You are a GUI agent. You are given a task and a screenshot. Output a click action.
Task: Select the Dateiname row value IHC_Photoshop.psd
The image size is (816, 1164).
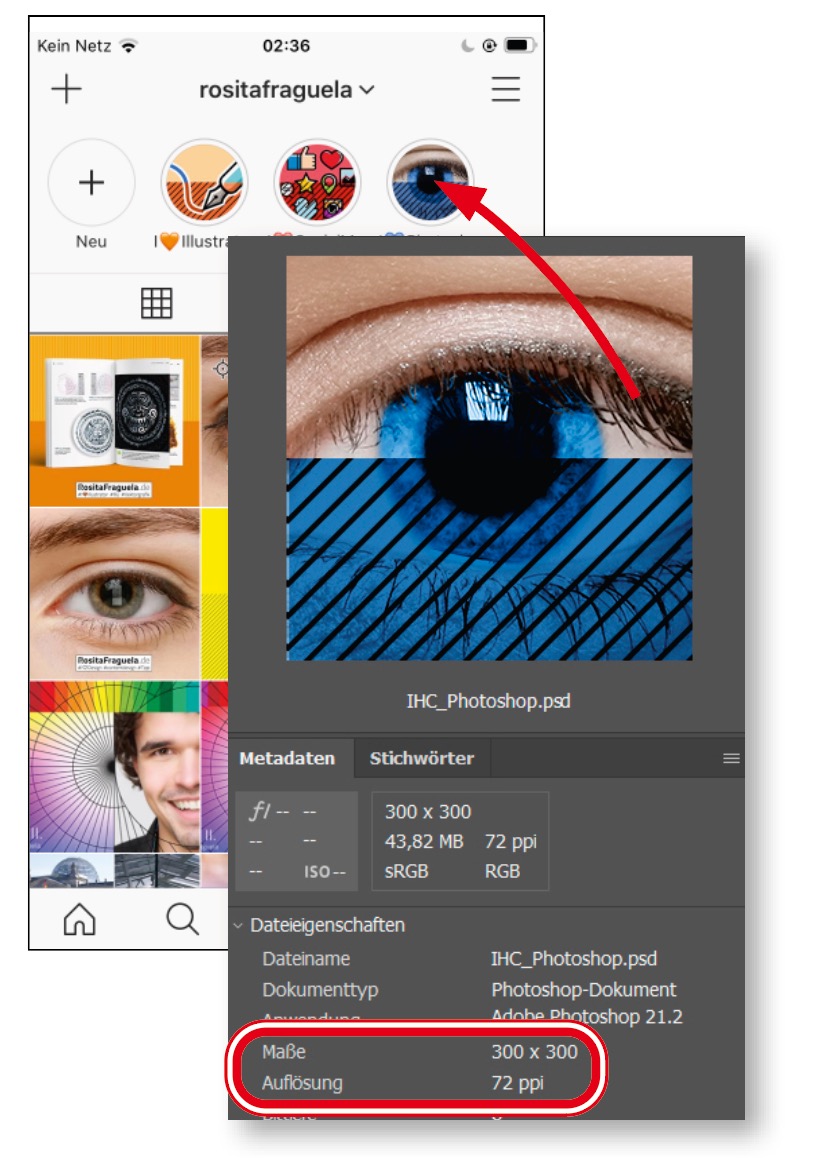point(574,958)
